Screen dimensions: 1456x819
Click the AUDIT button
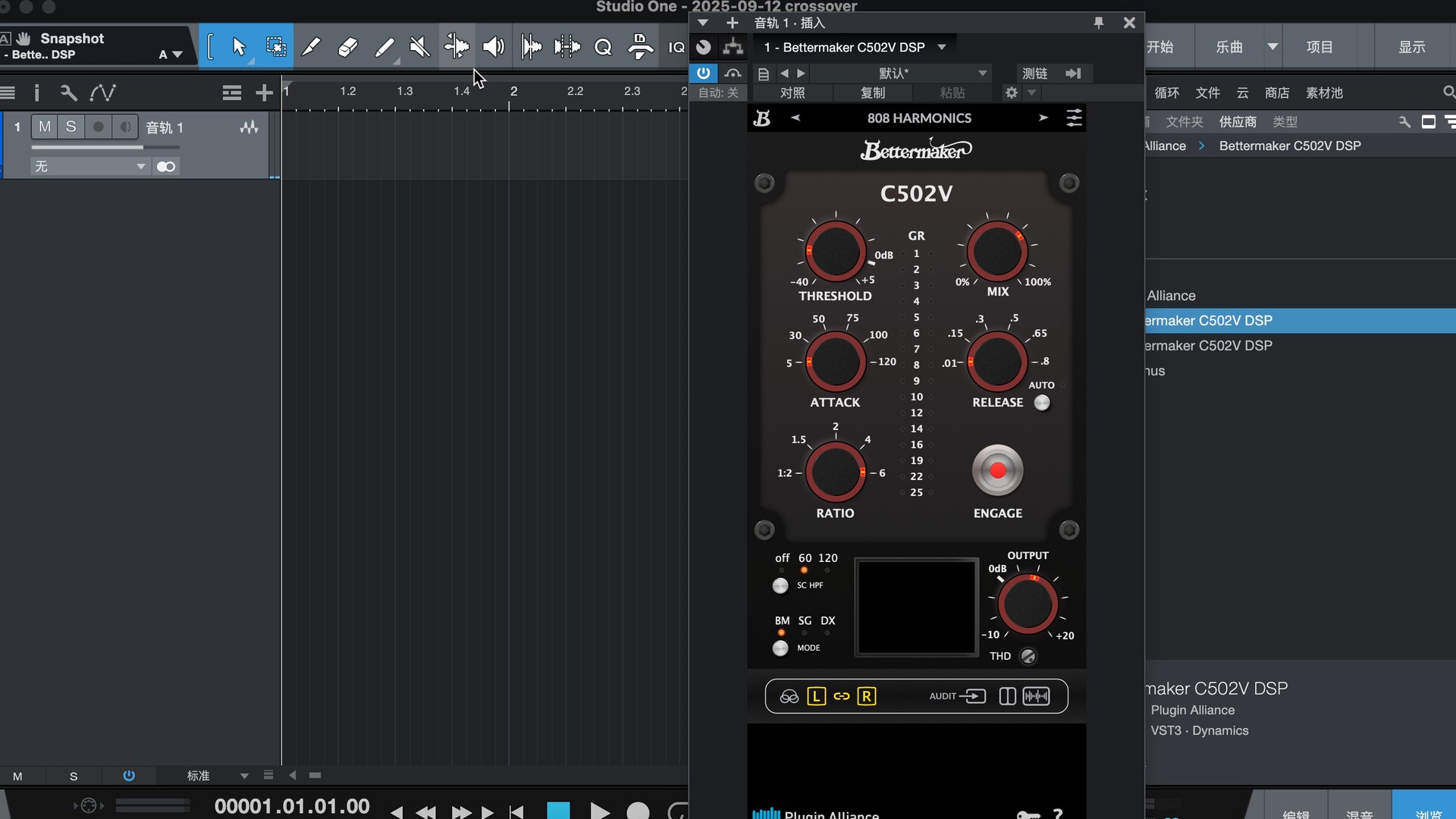point(957,696)
